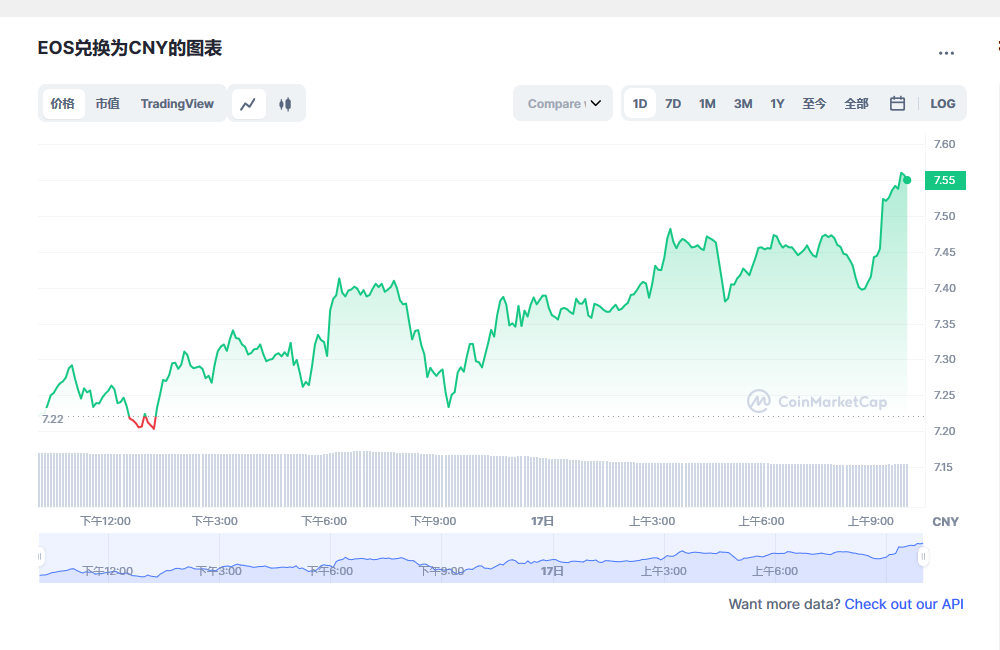Select the 7D time range
1000x650 pixels.
[x=673, y=103]
